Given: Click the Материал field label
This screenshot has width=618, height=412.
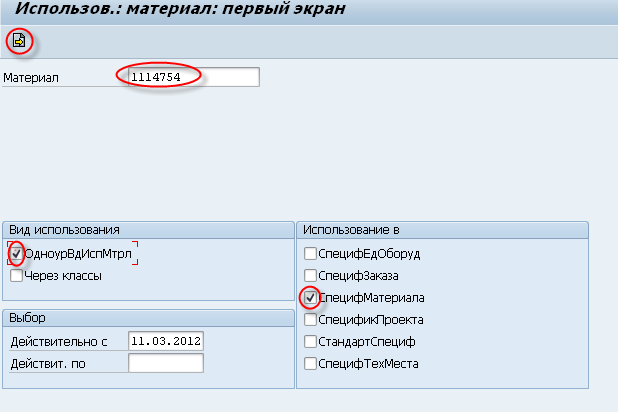Looking at the screenshot, I should tap(31, 78).
